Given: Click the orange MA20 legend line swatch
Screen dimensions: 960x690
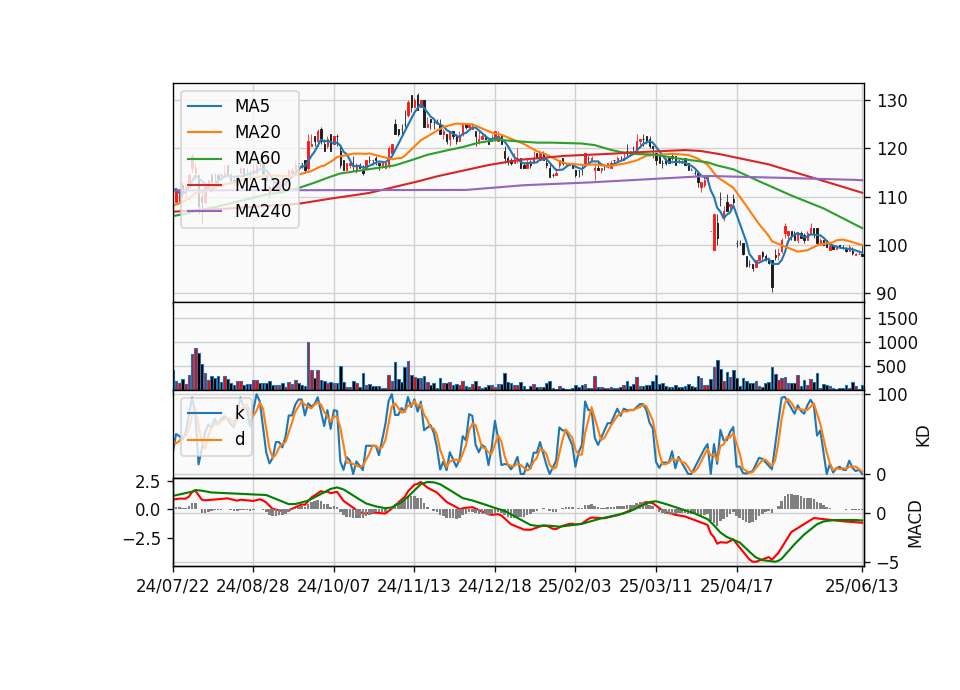Looking at the screenshot, I should (204, 132).
